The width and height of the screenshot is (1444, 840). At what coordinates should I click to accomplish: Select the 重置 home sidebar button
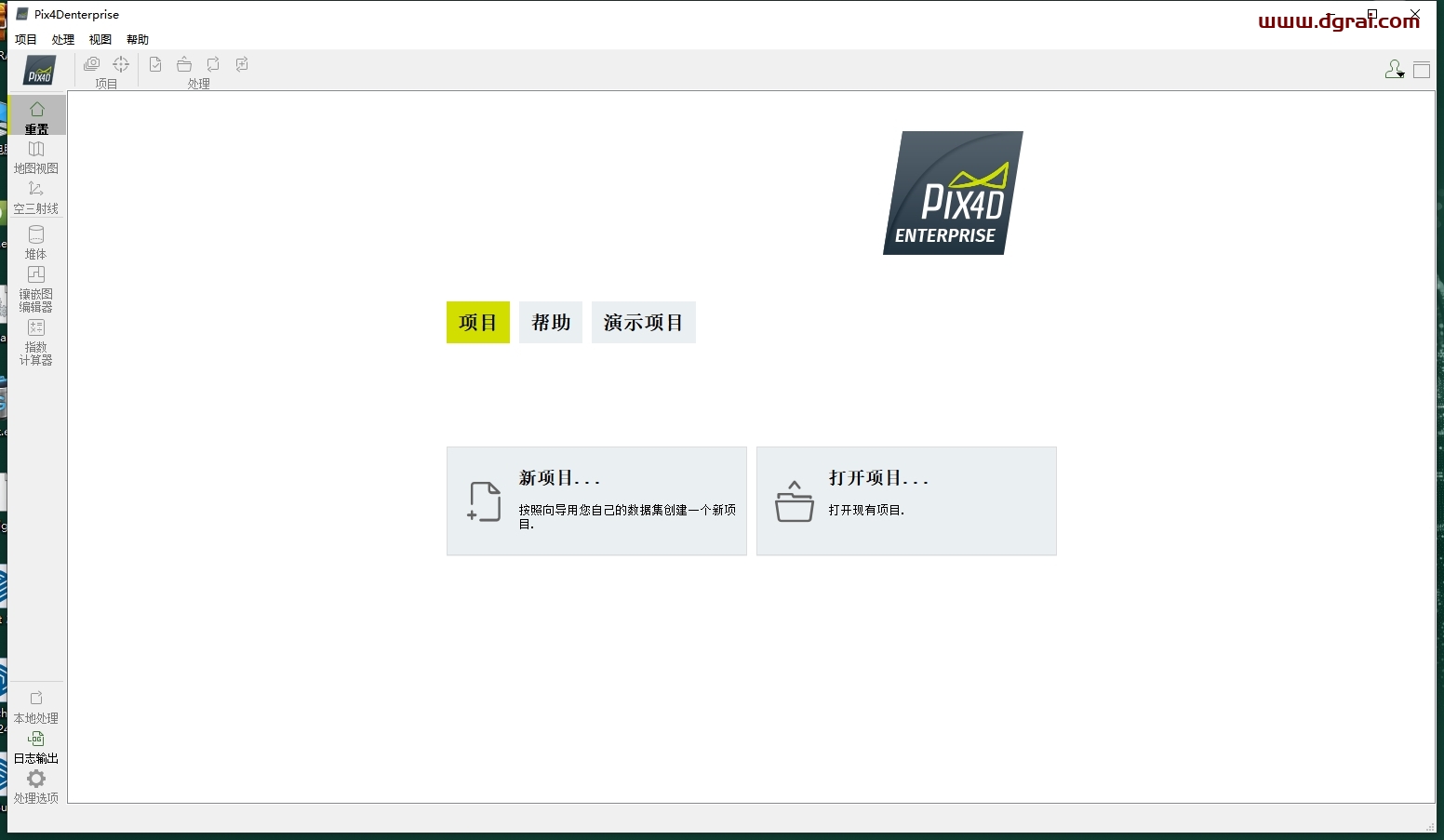[x=36, y=116]
